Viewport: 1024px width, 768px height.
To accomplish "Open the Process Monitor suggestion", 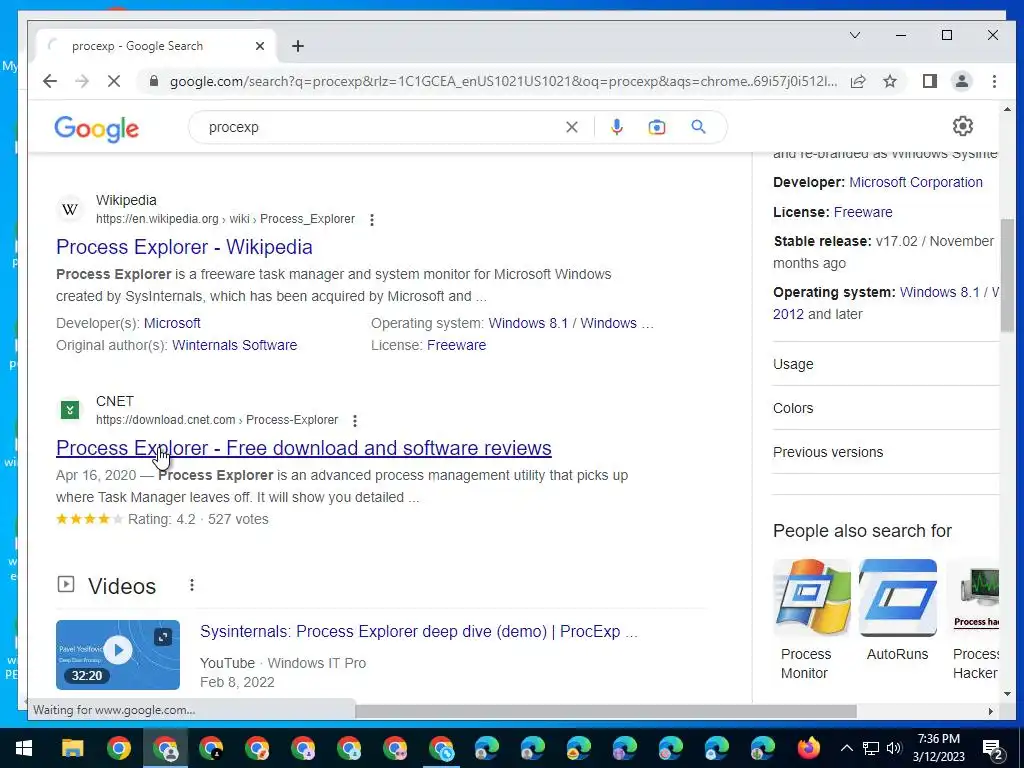I will click(812, 620).
